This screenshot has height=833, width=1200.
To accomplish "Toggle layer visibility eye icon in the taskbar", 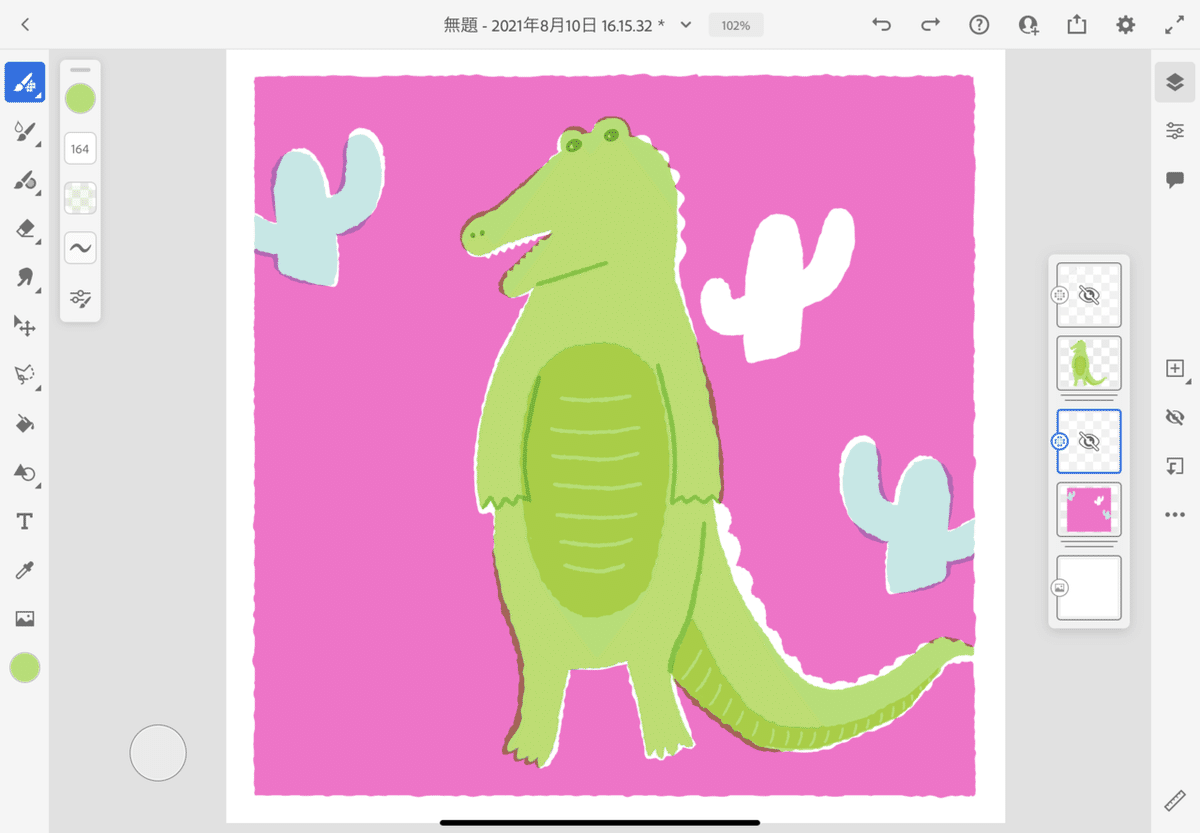I will click(x=1175, y=417).
